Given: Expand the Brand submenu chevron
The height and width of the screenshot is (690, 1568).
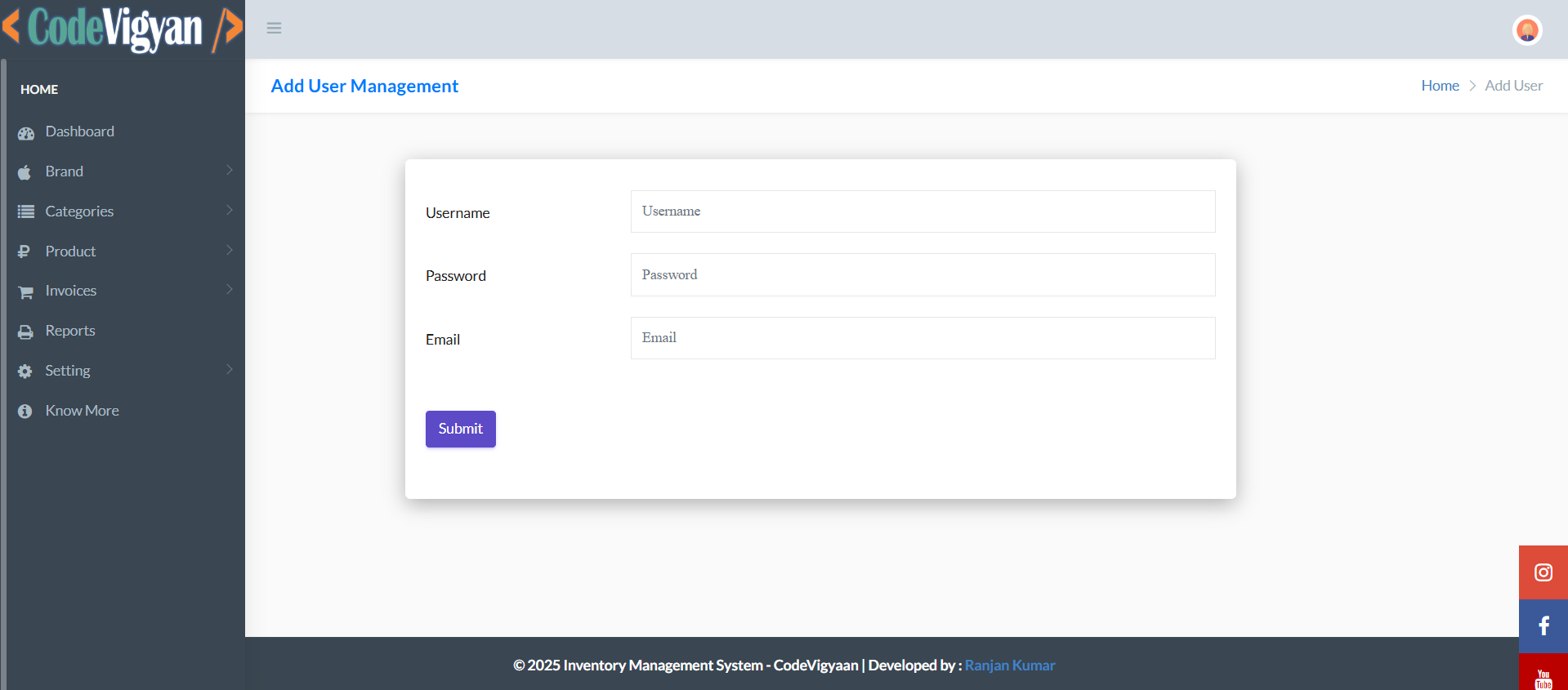Looking at the screenshot, I should (230, 171).
